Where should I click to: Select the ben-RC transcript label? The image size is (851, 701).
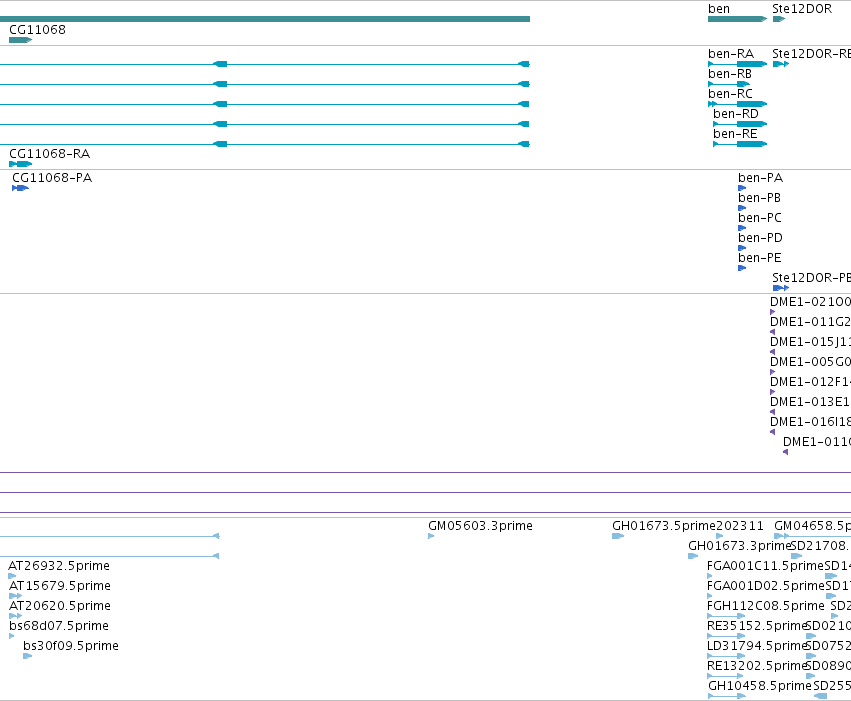point(730,94)
